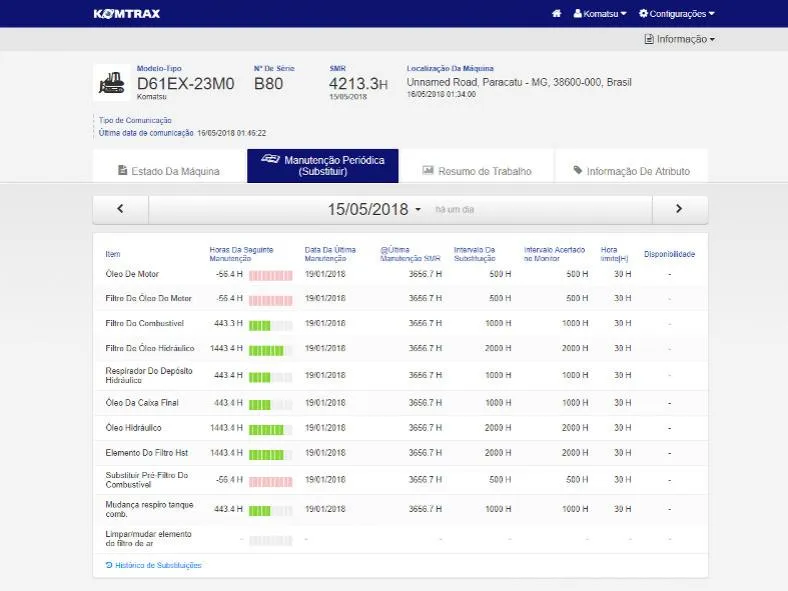
Task: Click the Elemento Do Filtro Hst item
Action: click(146, 453)
